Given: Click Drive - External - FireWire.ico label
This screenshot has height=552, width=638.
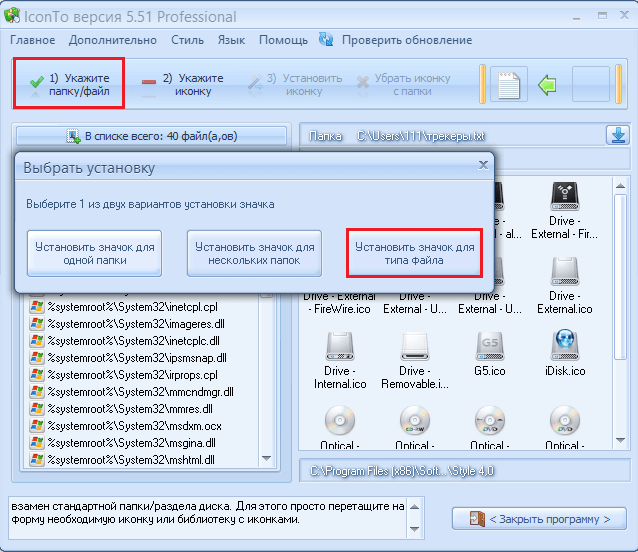Looking at the screenshot, I should click(x=340, y=303).
